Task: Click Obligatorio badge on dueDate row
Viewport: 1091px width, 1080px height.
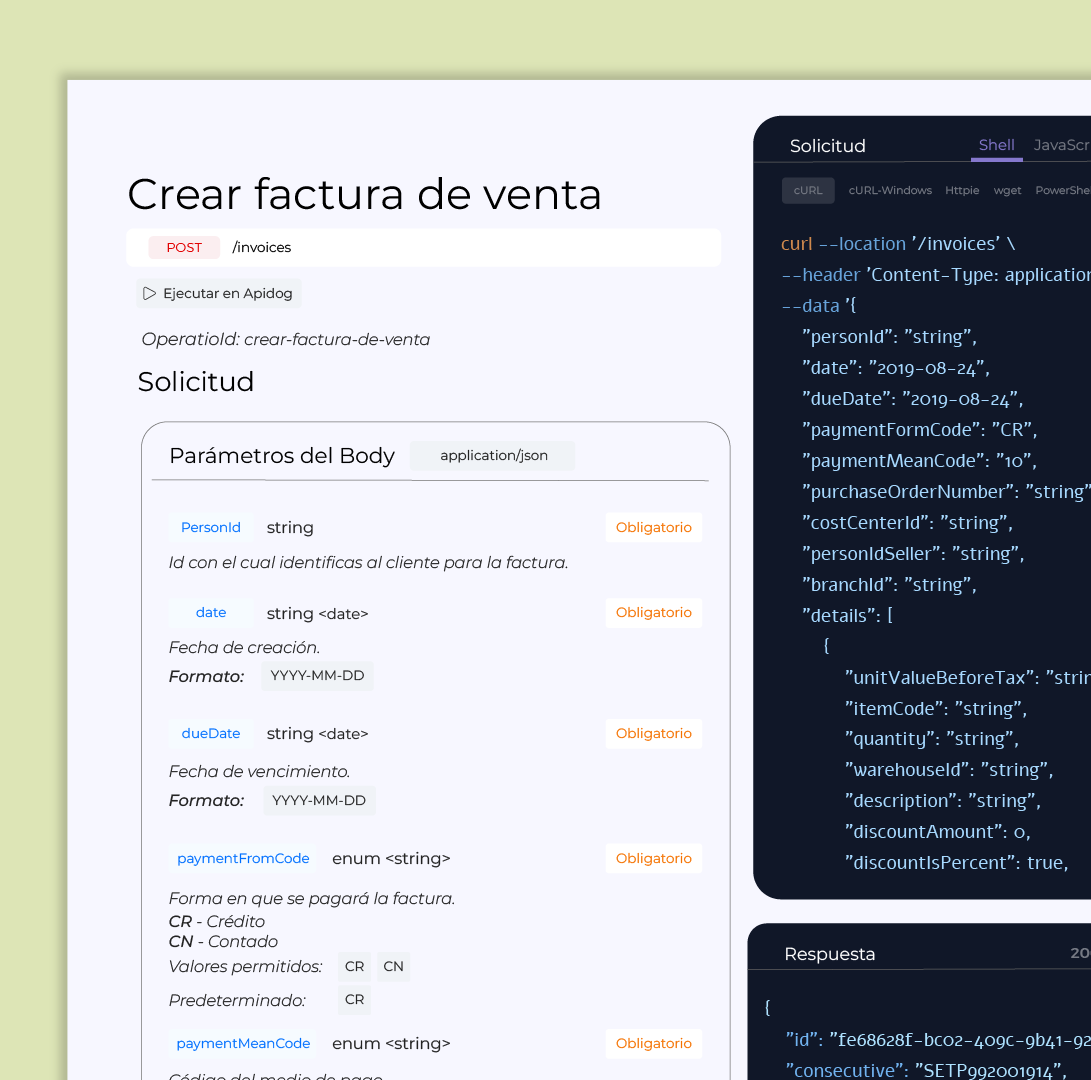Action: pos(653,733)
